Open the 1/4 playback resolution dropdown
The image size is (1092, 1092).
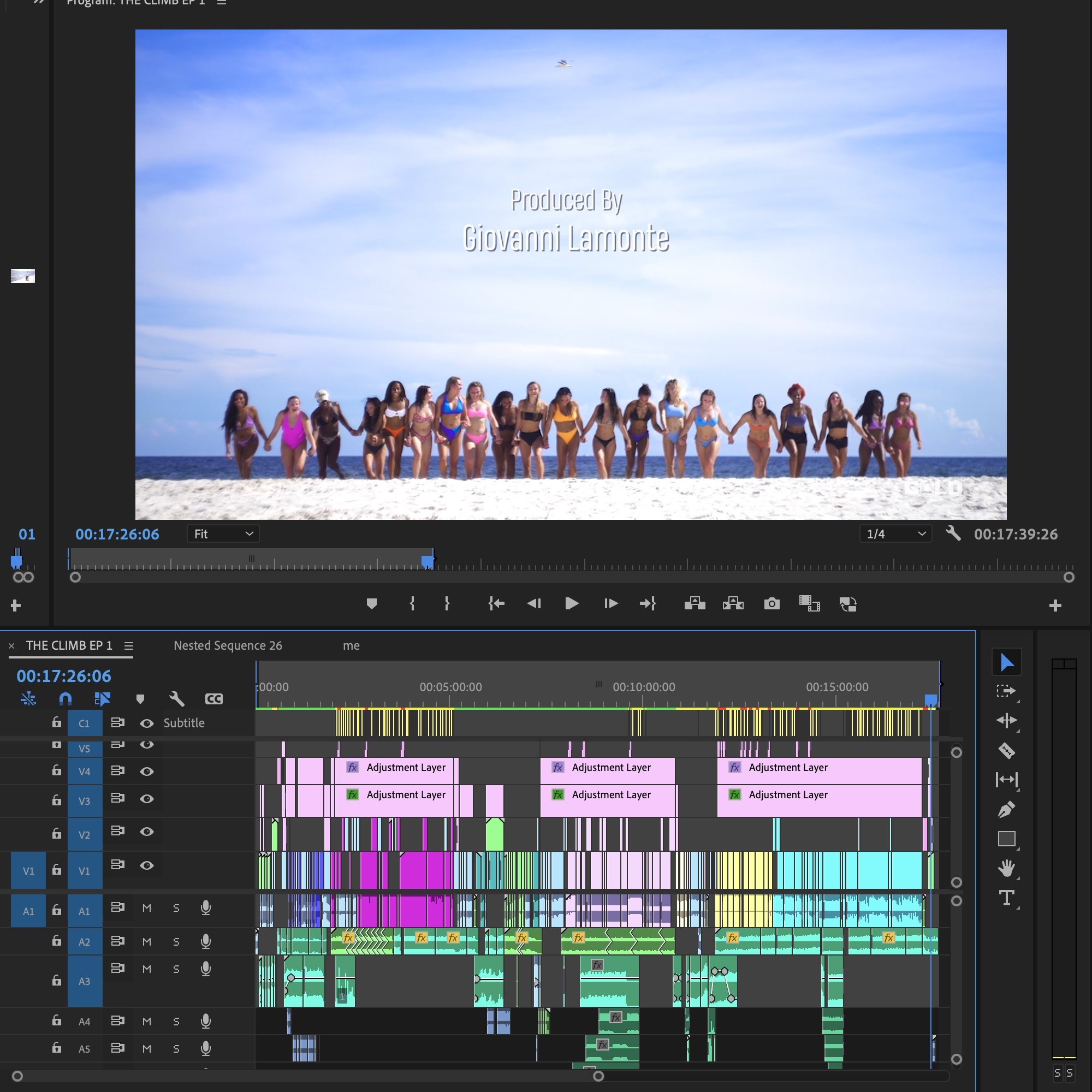pos(896,534)
